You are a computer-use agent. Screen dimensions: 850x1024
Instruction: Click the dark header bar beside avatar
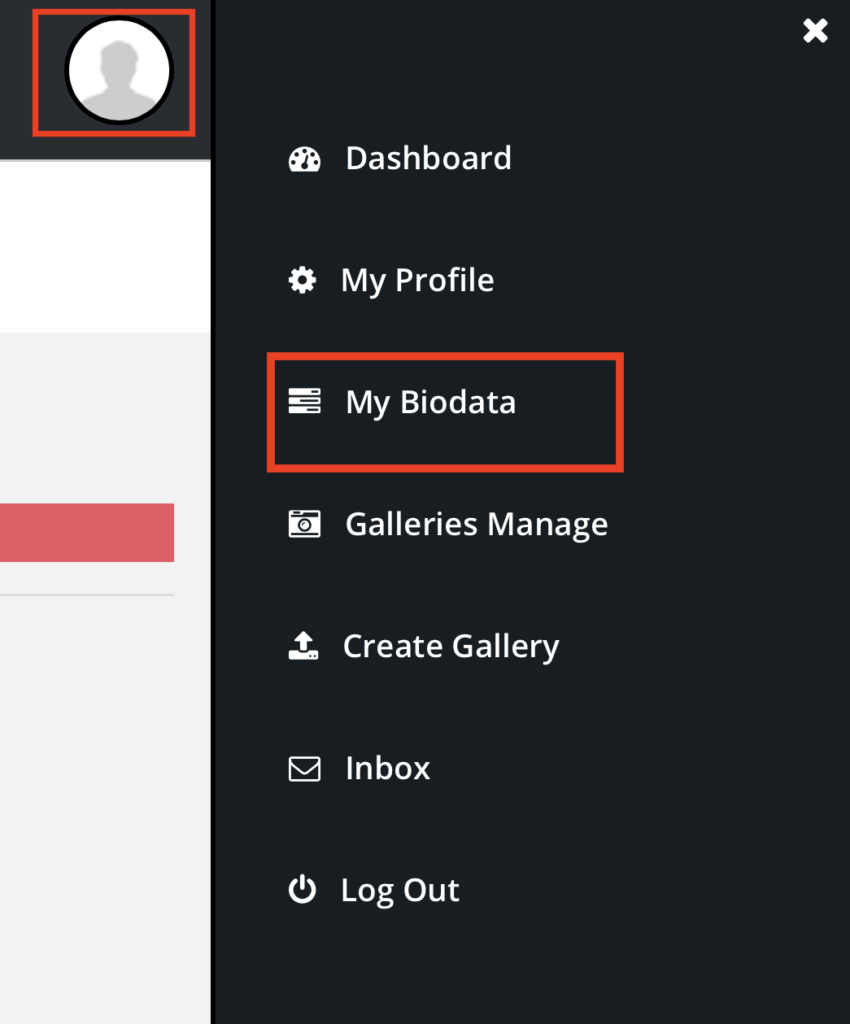[x=16, y=78]
